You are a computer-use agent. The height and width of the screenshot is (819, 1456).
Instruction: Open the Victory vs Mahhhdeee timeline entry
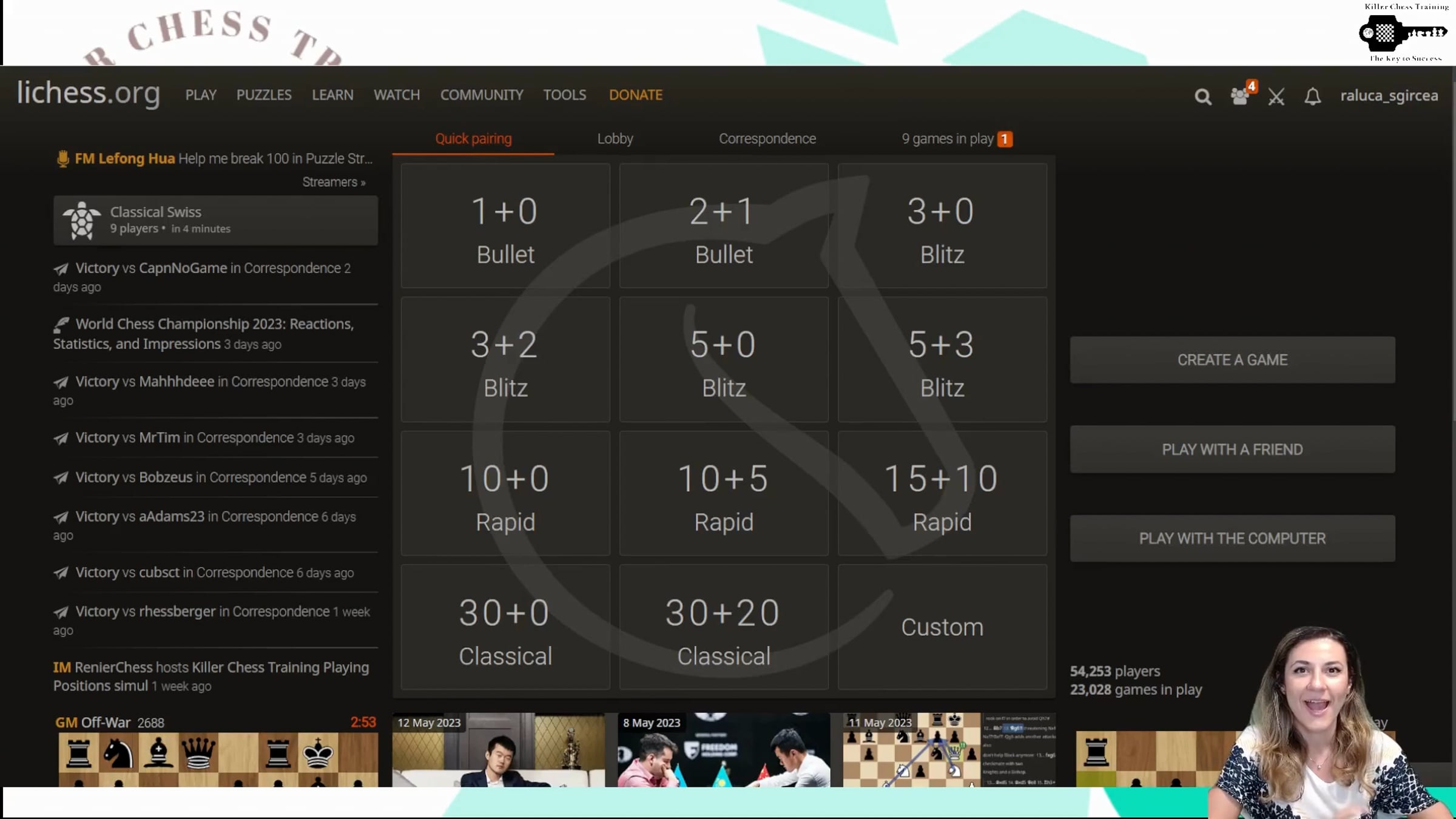pos(209,391)
